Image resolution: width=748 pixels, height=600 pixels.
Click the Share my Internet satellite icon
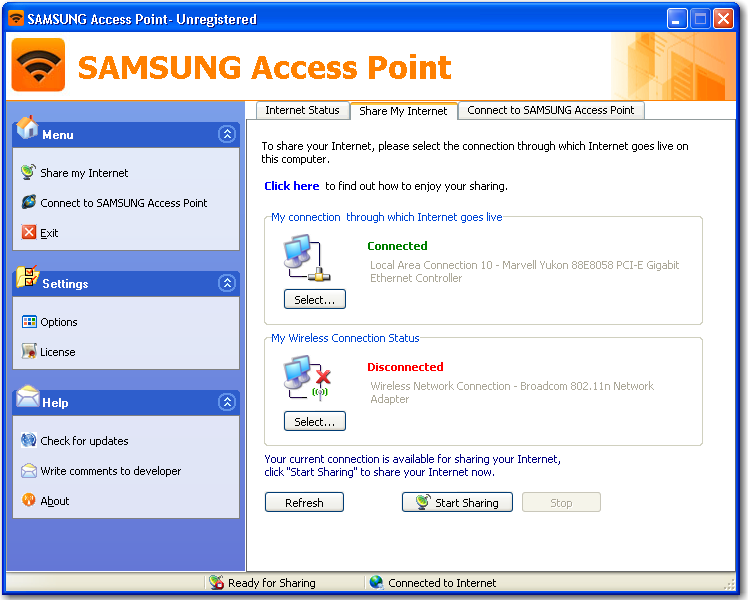[x=28, y=172]
